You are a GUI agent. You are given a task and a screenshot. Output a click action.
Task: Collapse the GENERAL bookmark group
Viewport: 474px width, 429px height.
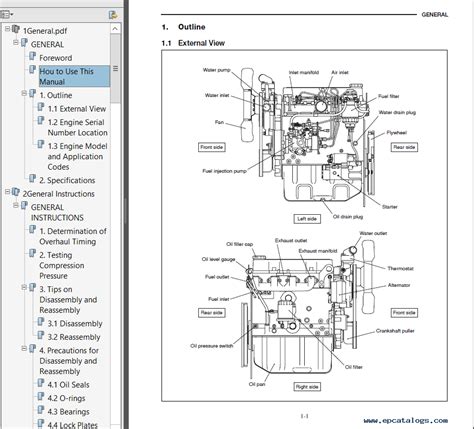[x=15, y=42]
